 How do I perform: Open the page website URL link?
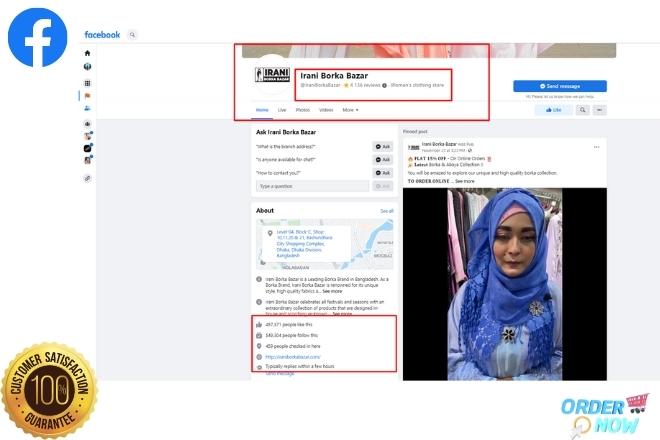tap(293, 357)
